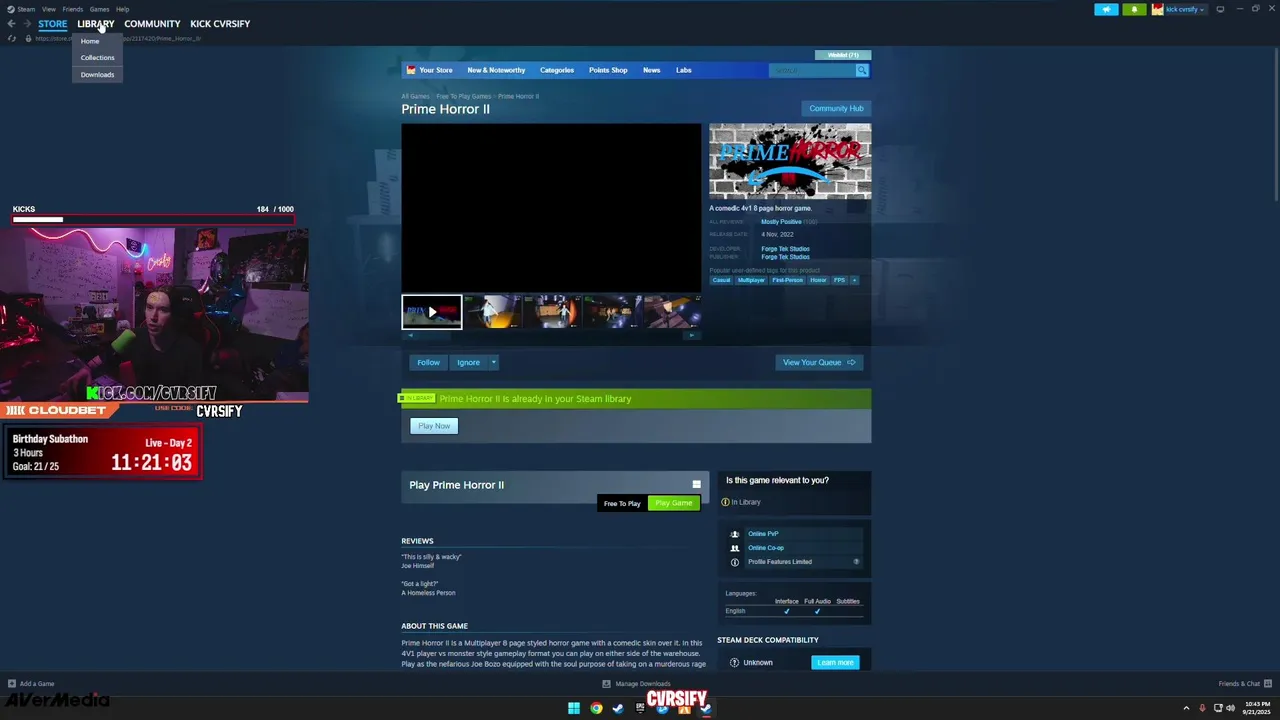The width and height of the screenshot is (1280, 720).
Task: Open the New & Noteworthy dropdown
Action: [x=496, y=70]
